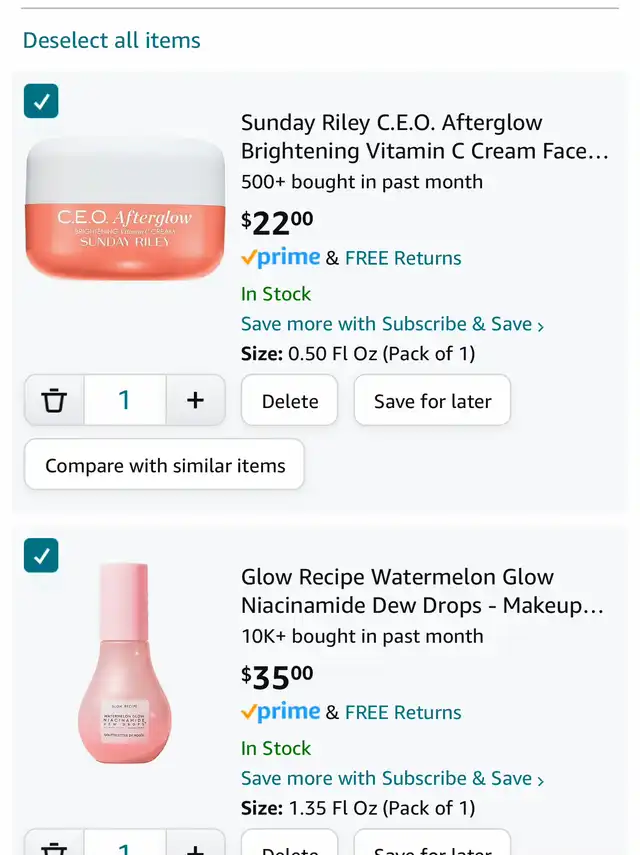Click the trash icon for Sunday Riley cream
This screenshot has width=640, height=855.
click(54, 401)
